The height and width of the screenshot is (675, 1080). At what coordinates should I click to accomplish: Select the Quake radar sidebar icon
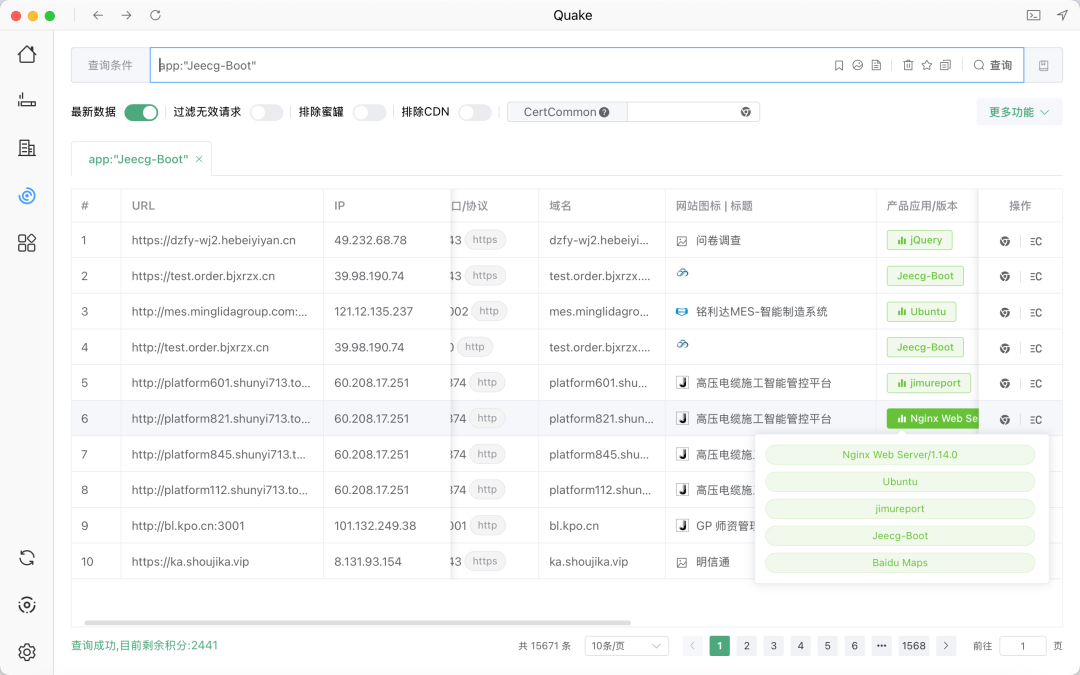click(x=27, y=196)
